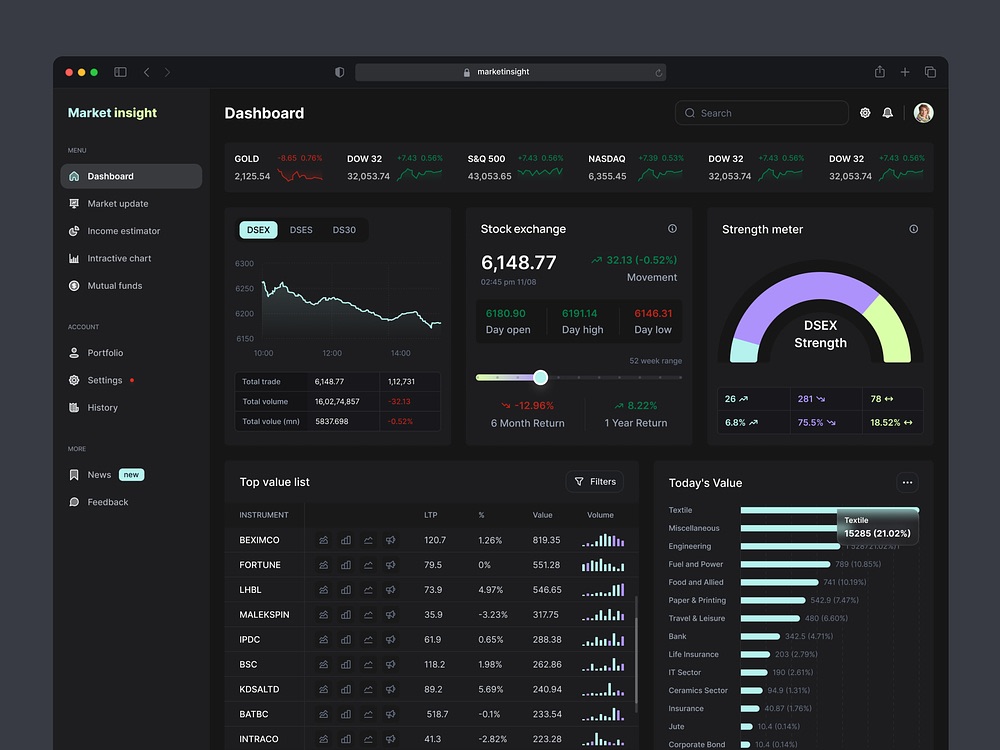Click the Bank category label
The image size is (1000, 750).
coord(677,636)
